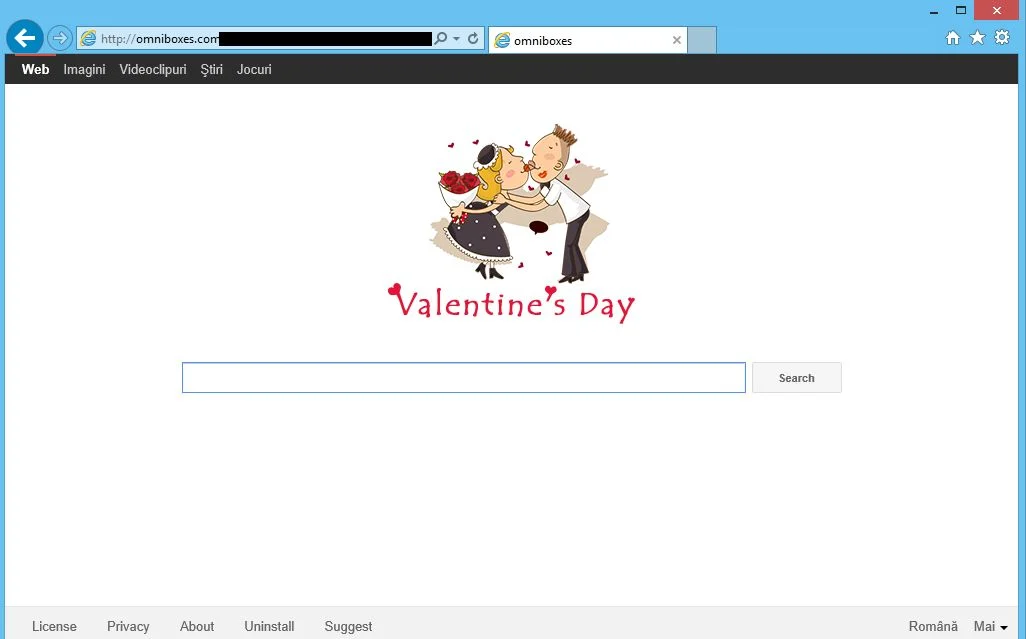The image size is (1026, 639).
Task: Go to the Jocuri games category
Action: click(x=254, y=69)
